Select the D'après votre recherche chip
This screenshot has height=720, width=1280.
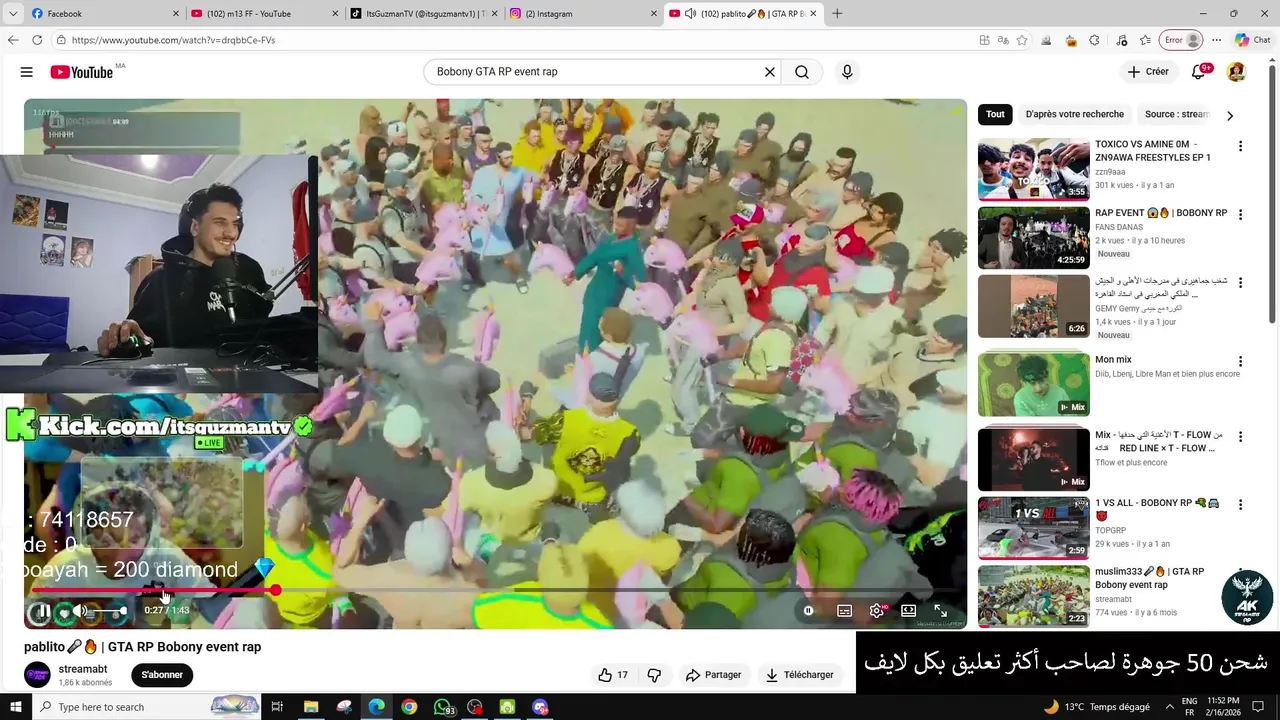[1075, 114]
